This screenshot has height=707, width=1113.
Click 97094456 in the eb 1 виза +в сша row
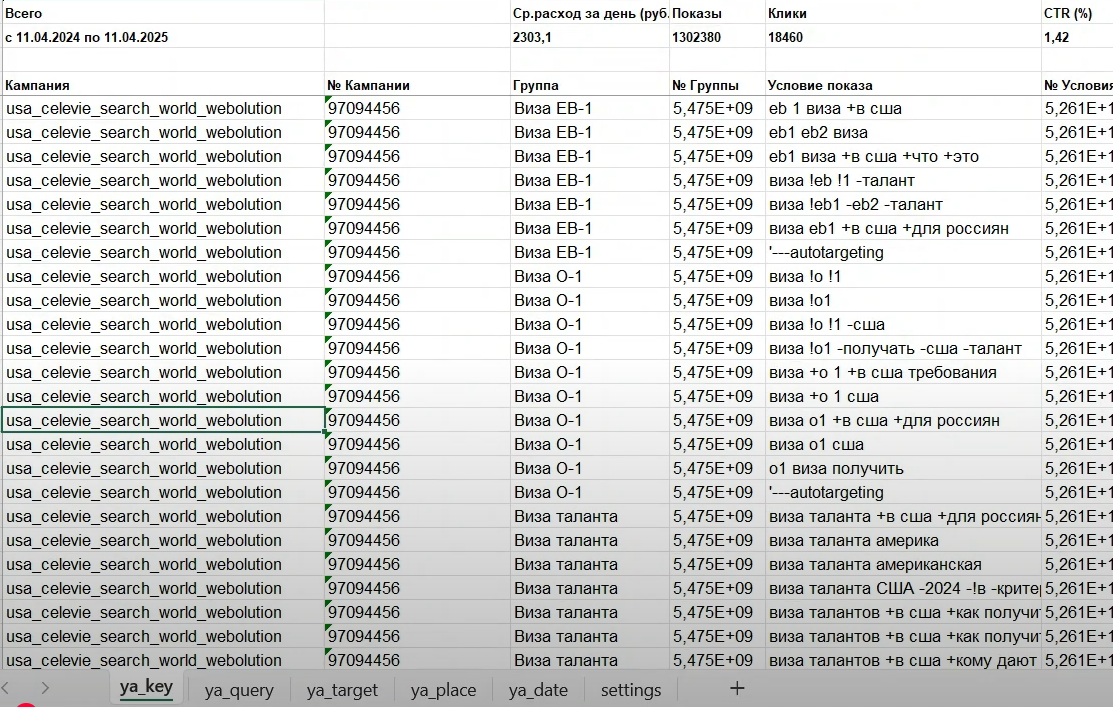[x=417, y=109]
